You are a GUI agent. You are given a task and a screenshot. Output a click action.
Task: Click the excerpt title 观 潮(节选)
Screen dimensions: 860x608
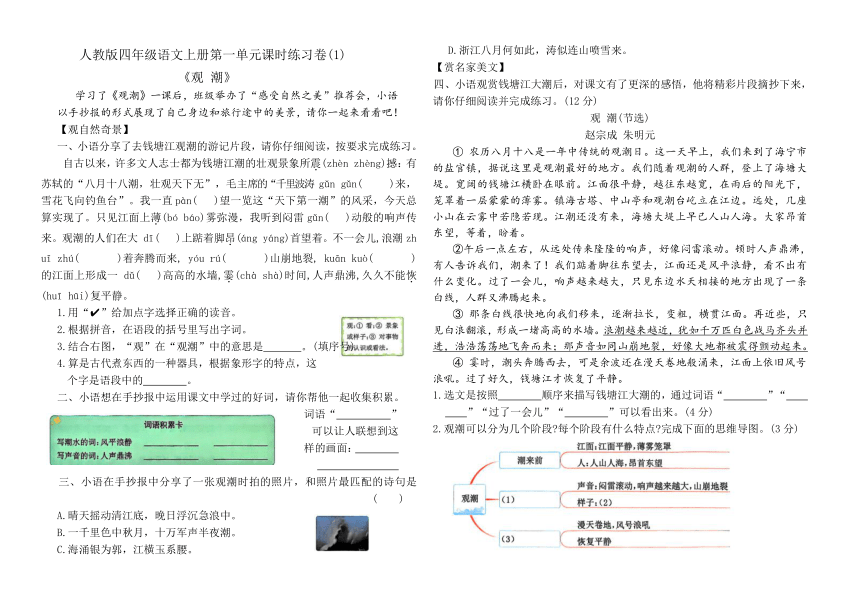[619, 118]
